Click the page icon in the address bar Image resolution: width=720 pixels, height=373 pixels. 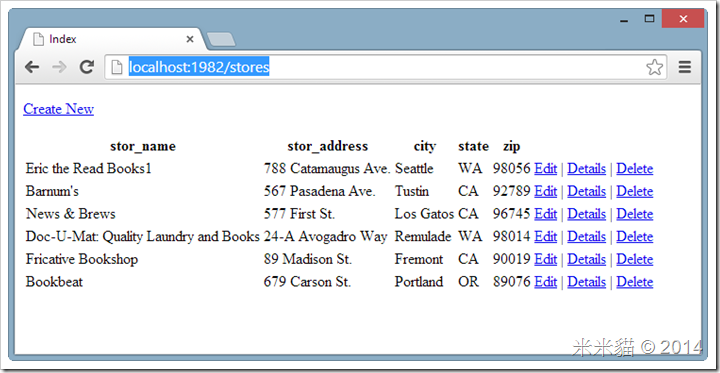[x=118, y=68]
